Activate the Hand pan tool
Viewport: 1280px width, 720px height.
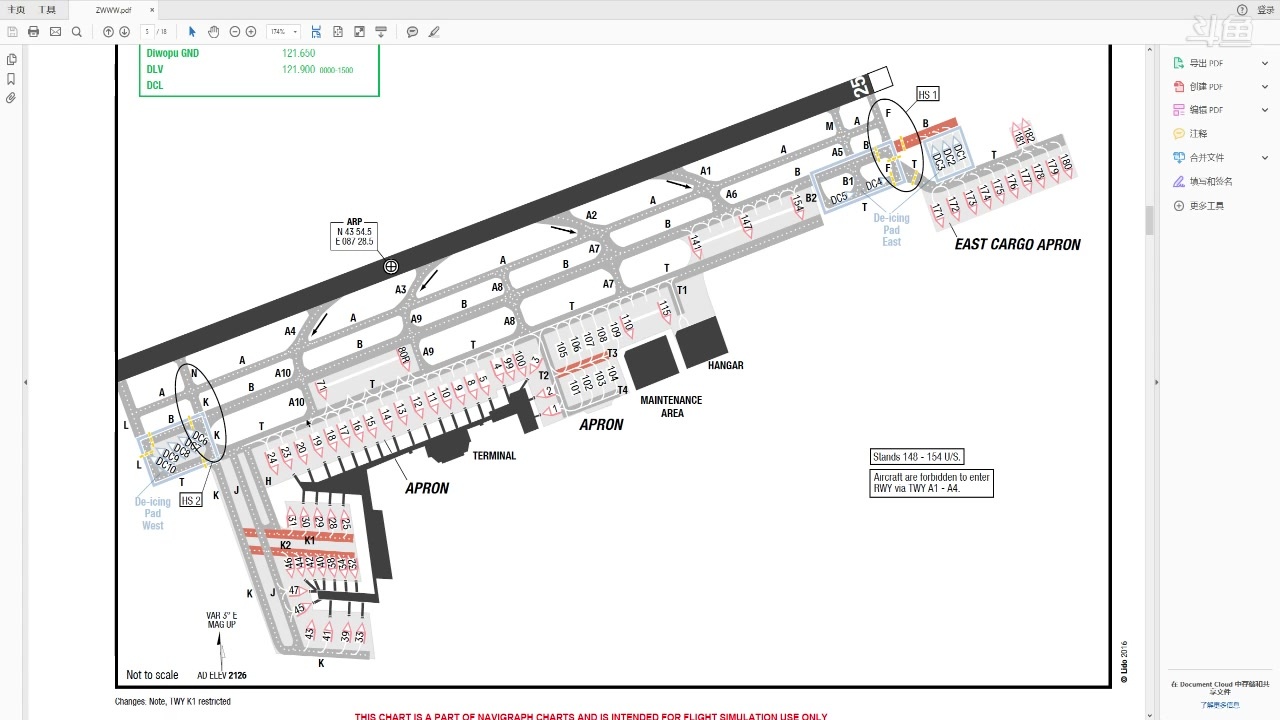[x=214, y=32]
